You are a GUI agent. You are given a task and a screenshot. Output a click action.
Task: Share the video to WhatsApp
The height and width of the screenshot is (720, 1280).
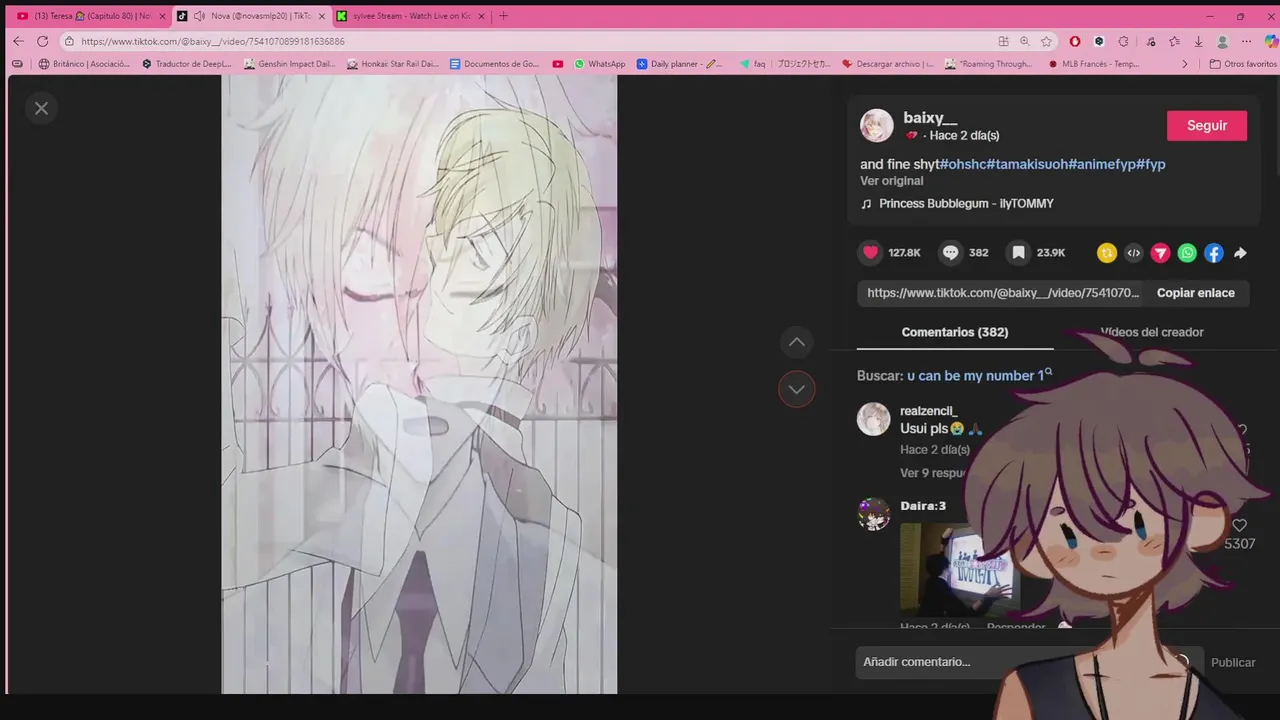(1187, 253)
